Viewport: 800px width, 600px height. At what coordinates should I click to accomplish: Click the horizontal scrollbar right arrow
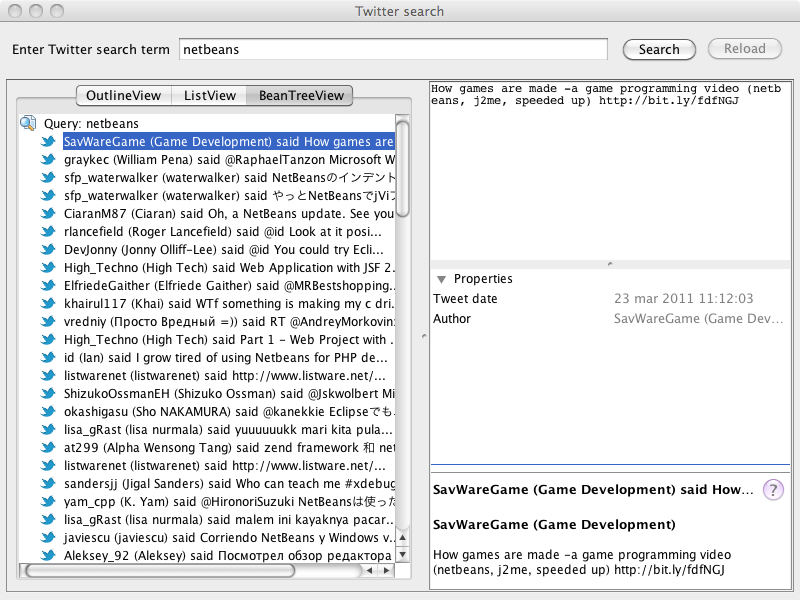[387, 570]
